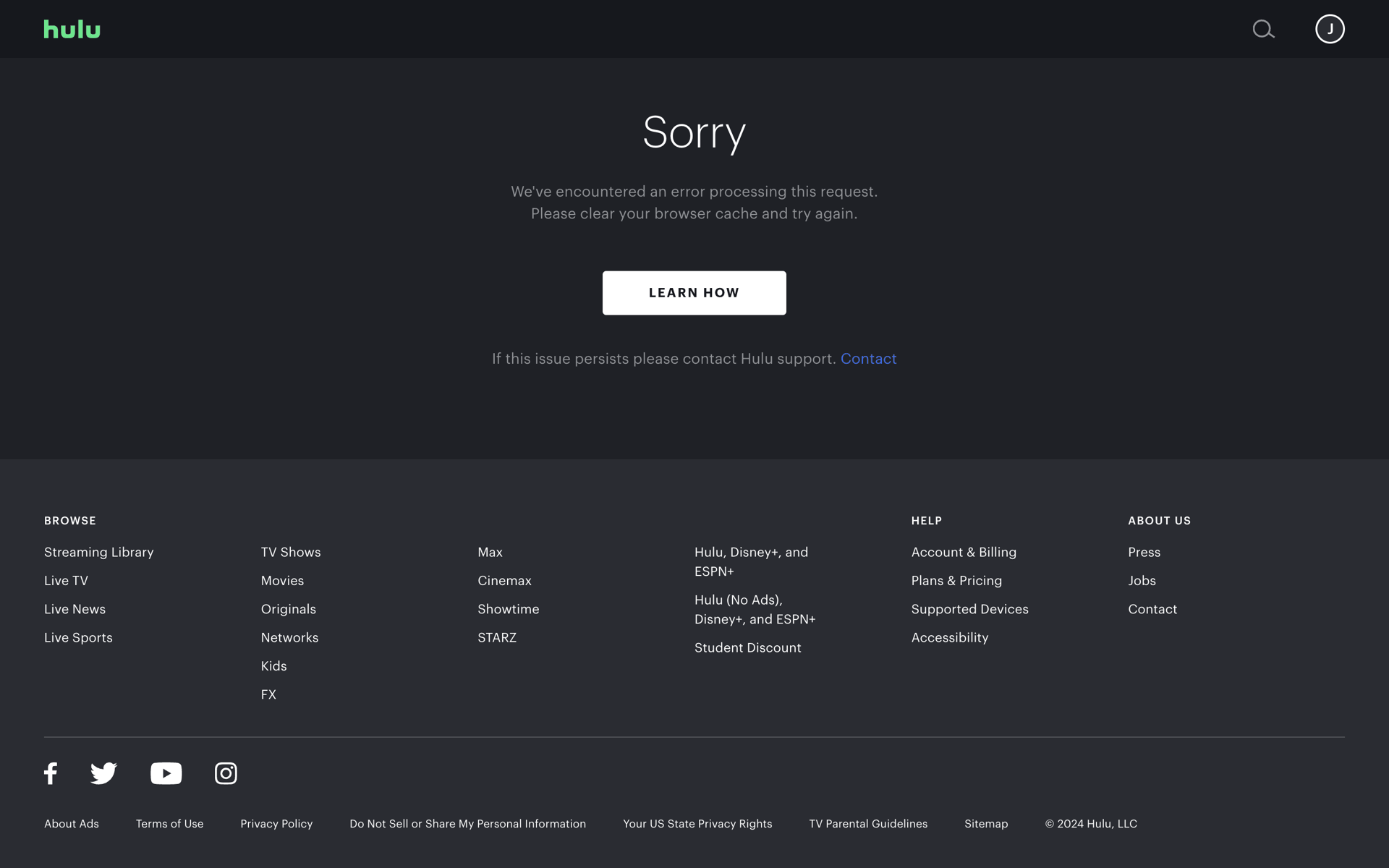Browse TV Shows link

[x=291, y=552]
